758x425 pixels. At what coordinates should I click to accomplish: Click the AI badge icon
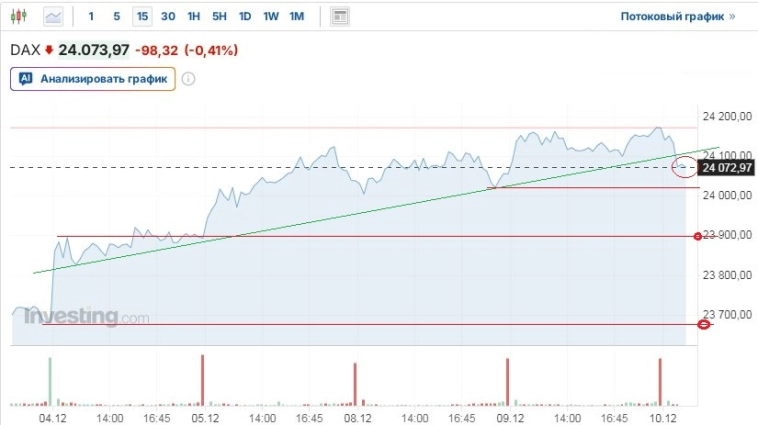[26, 79]
